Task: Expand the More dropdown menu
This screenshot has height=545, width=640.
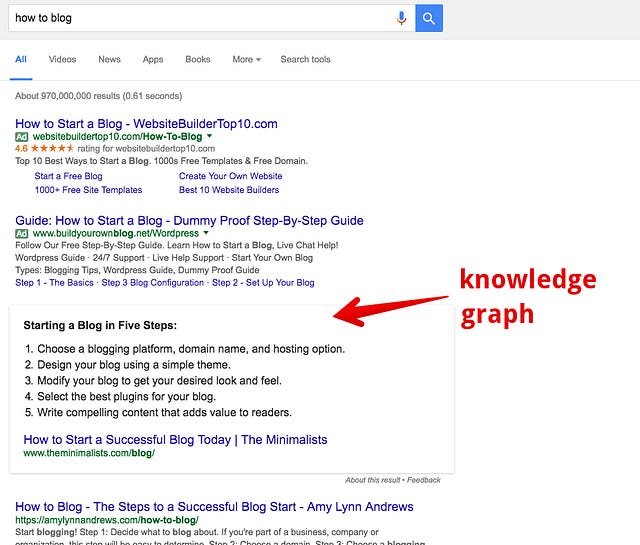Action: pyautogui.click(x=247, y=60)
